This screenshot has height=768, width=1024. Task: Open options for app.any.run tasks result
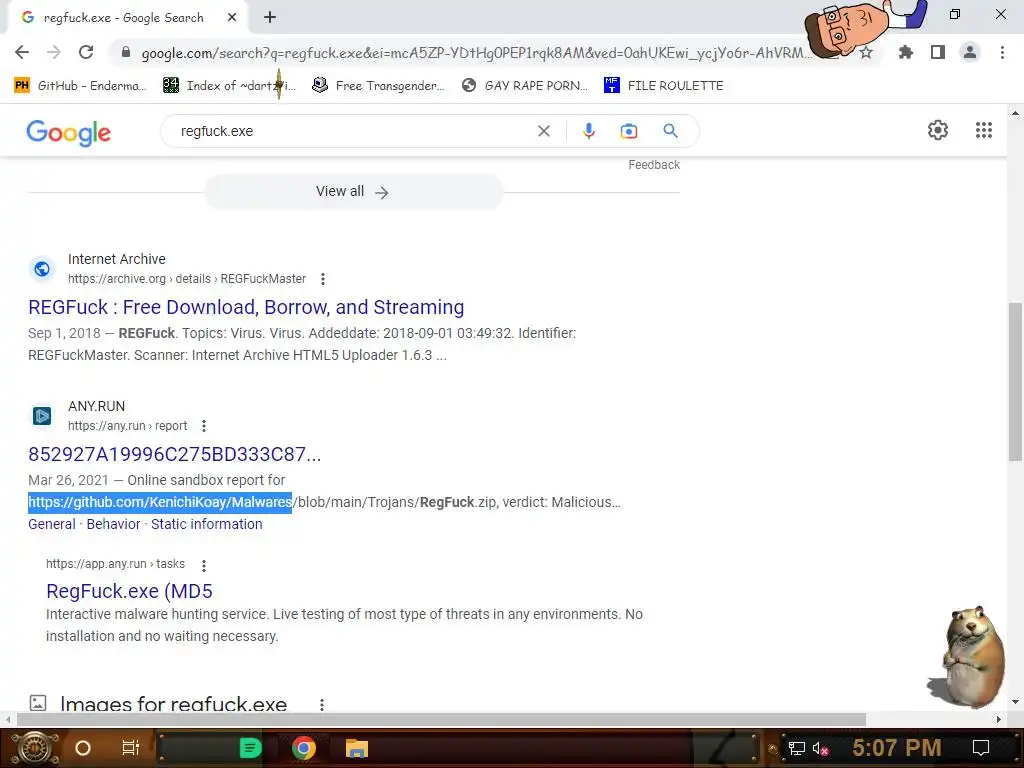204,565
